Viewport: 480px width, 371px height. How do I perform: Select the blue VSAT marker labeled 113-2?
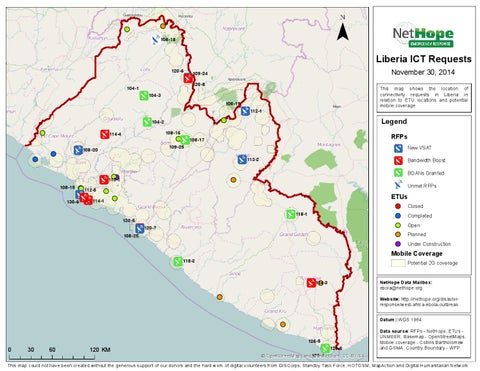pyautogui.click(x=242, y=159)
